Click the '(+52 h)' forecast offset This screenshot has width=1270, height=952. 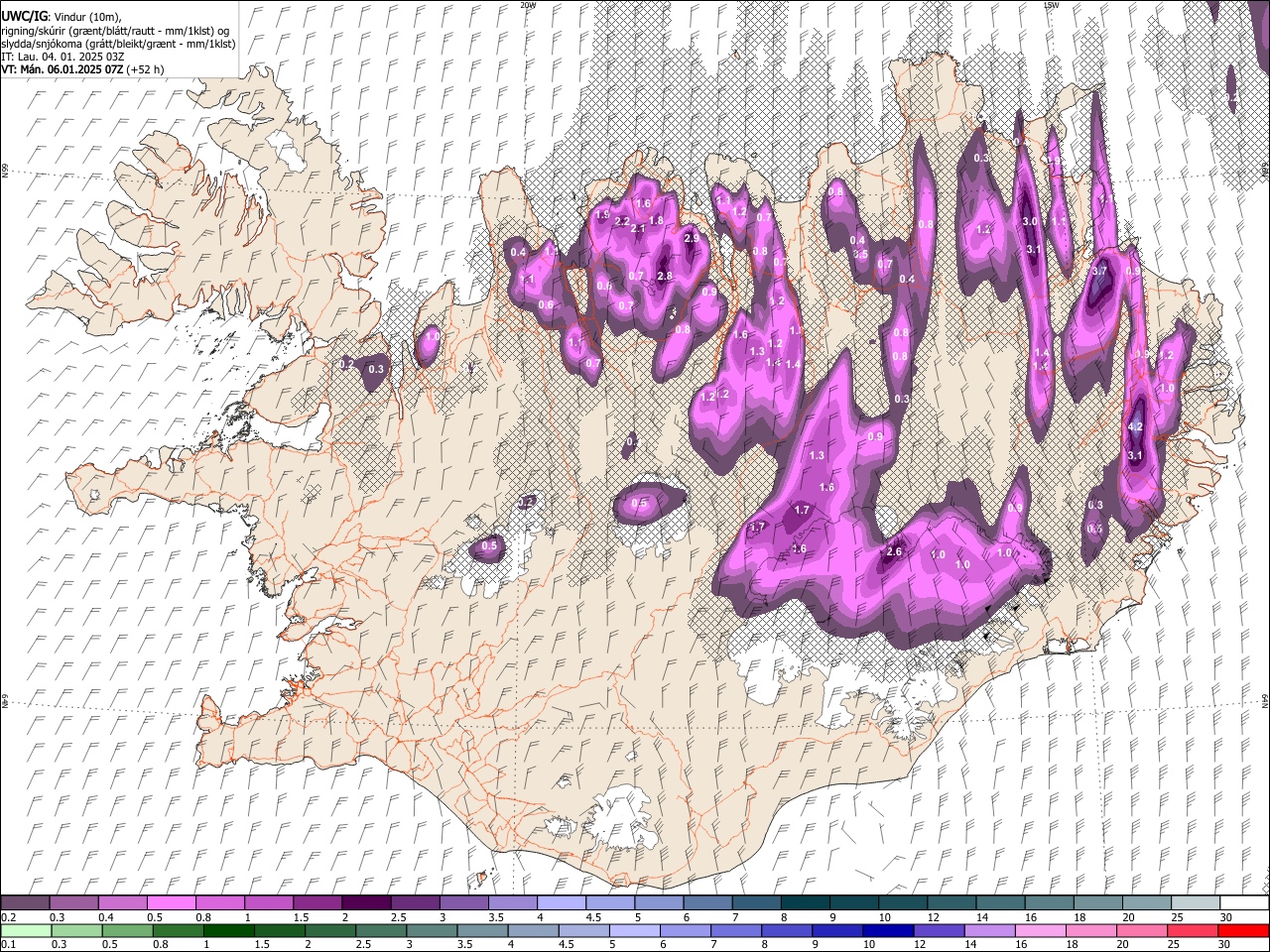click(x=146, y=69)
